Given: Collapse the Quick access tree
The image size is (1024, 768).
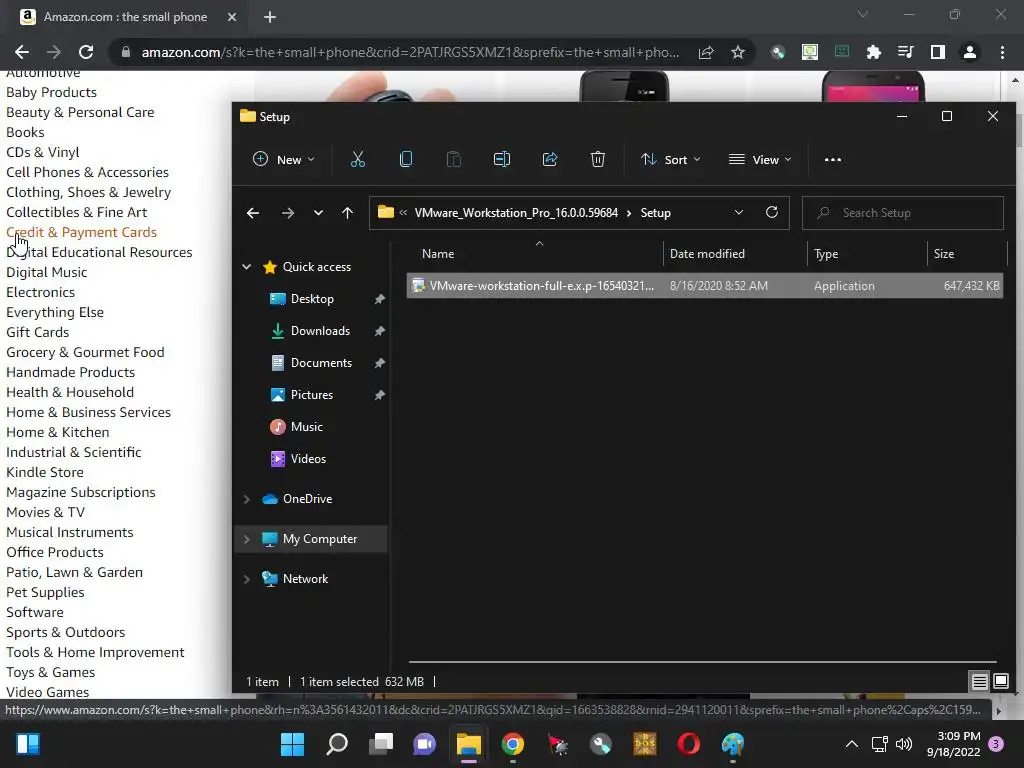Looking at the screenshot, I should [x=247, y=266].
